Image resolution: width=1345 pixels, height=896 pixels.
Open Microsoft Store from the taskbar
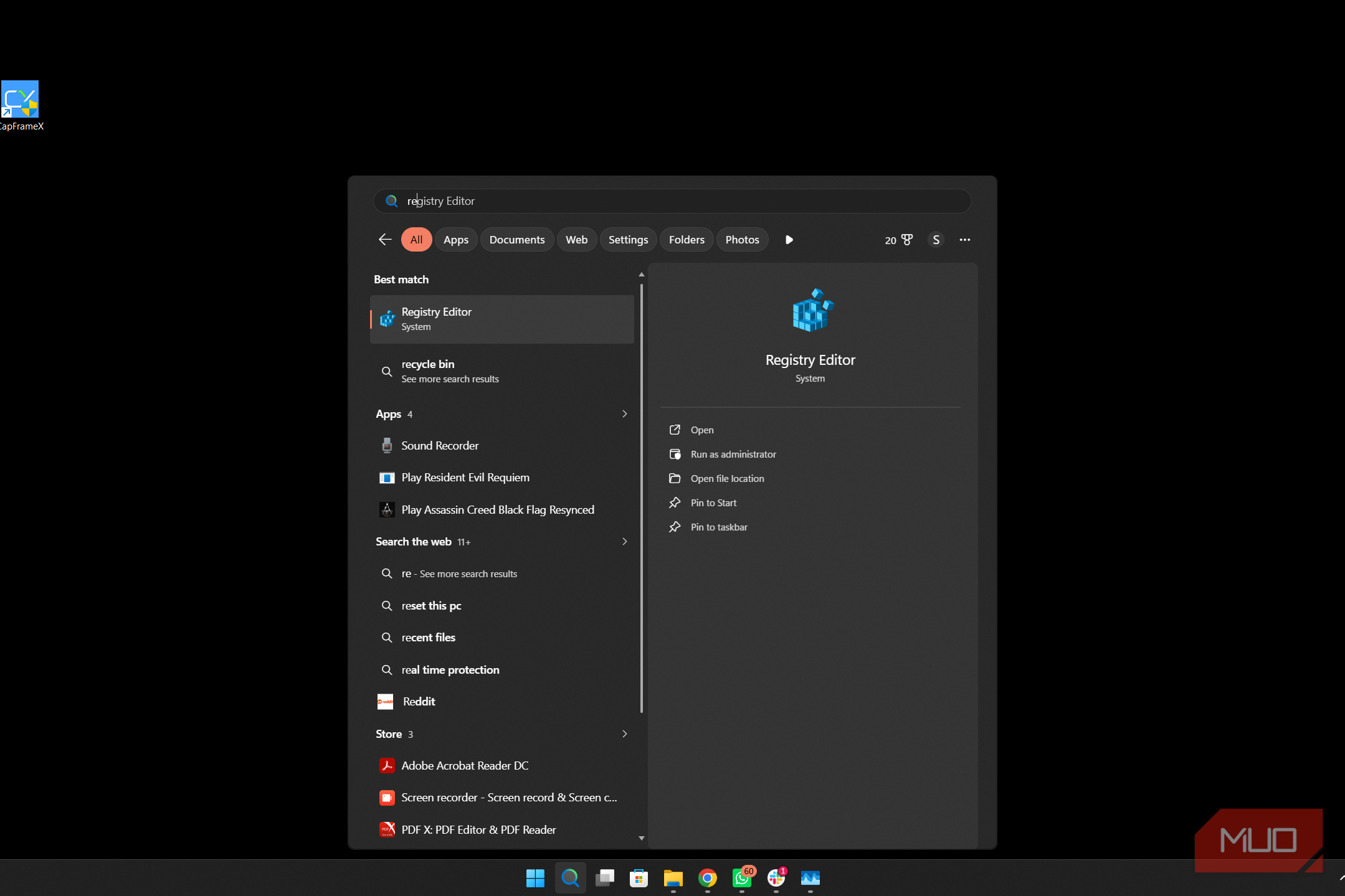point(639,878)
